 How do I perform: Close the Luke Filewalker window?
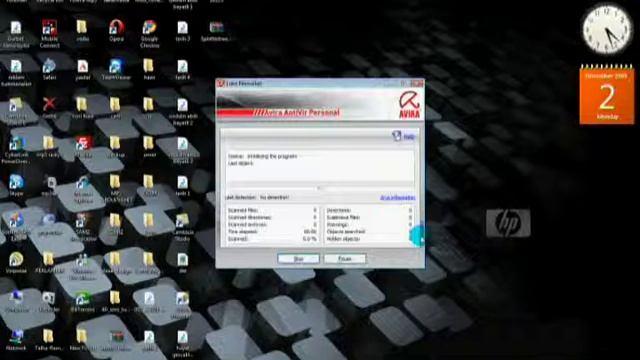tap(417, 83)
